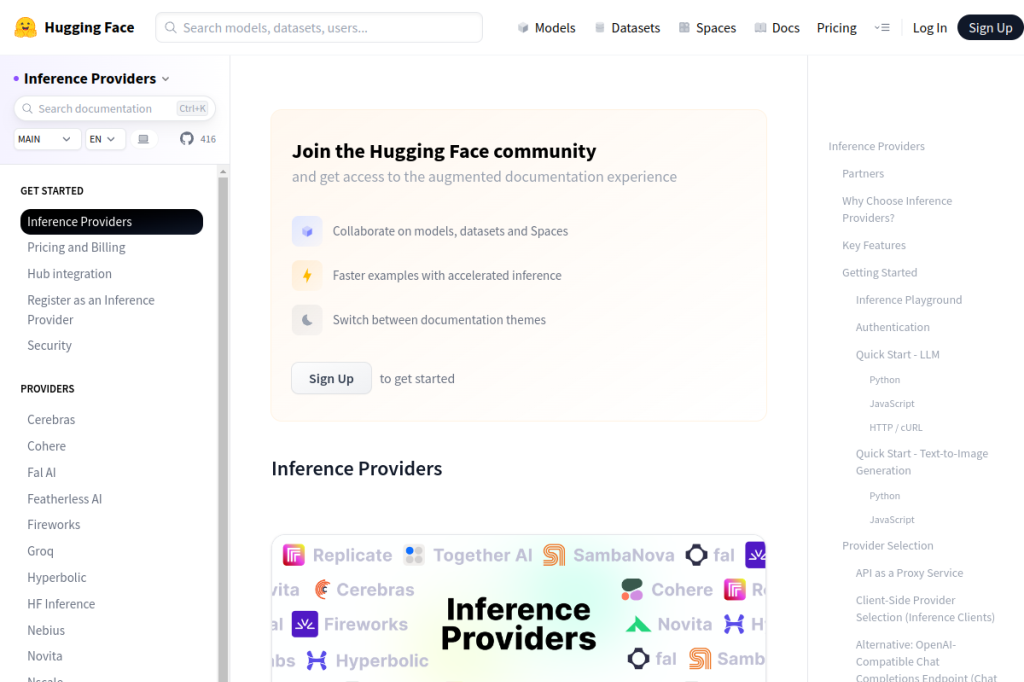Open the MAIN version dropdown
Screen dimensions: 1024x682
pyautogui.click(x=47, y=139)
